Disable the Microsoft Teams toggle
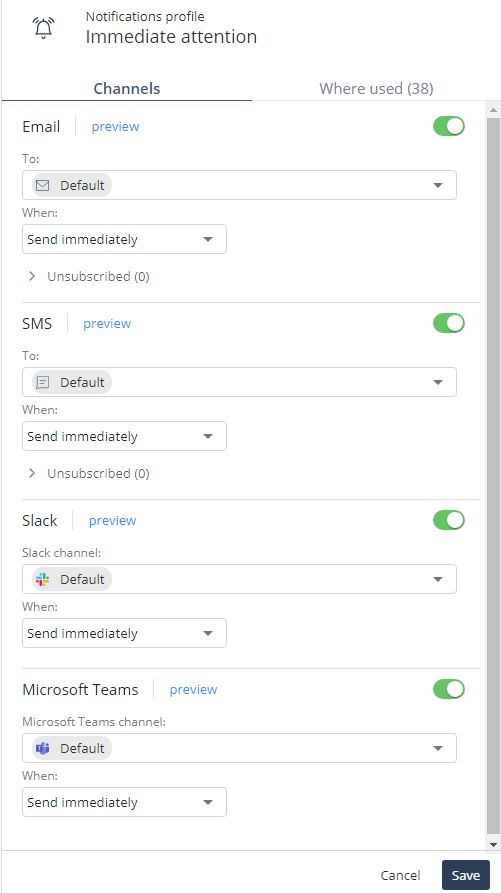This screenshot has height=893, width=501. tap(449, 689)
